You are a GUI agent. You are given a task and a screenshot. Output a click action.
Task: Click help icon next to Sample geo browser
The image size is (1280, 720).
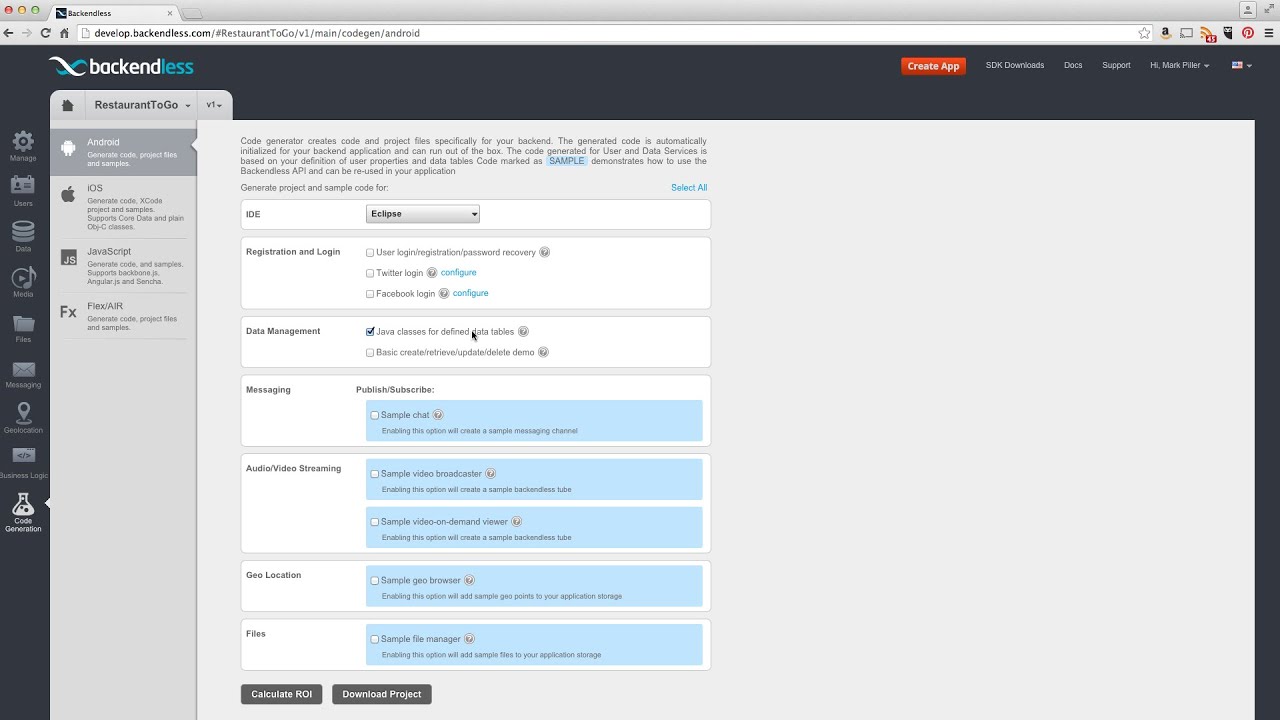(x=470, y=580)
